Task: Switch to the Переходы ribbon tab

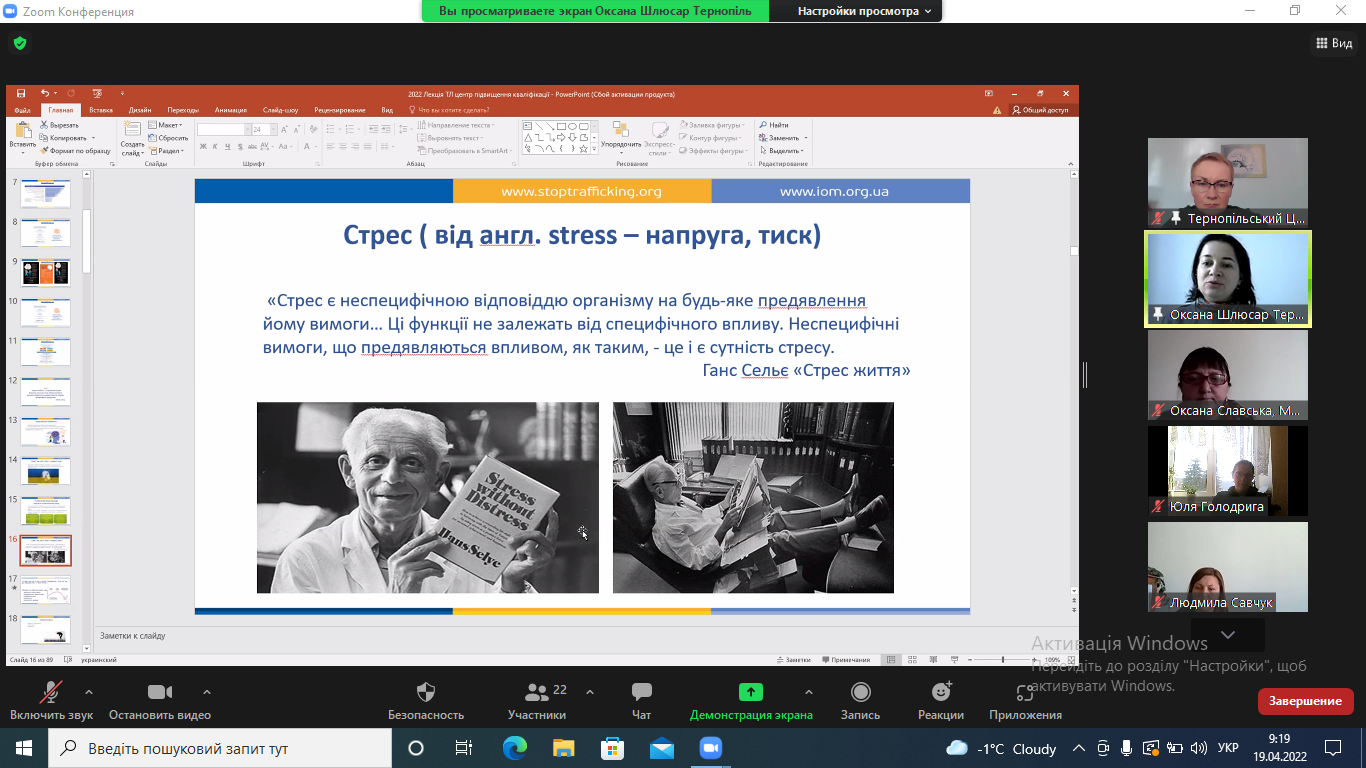Action: 183,110
